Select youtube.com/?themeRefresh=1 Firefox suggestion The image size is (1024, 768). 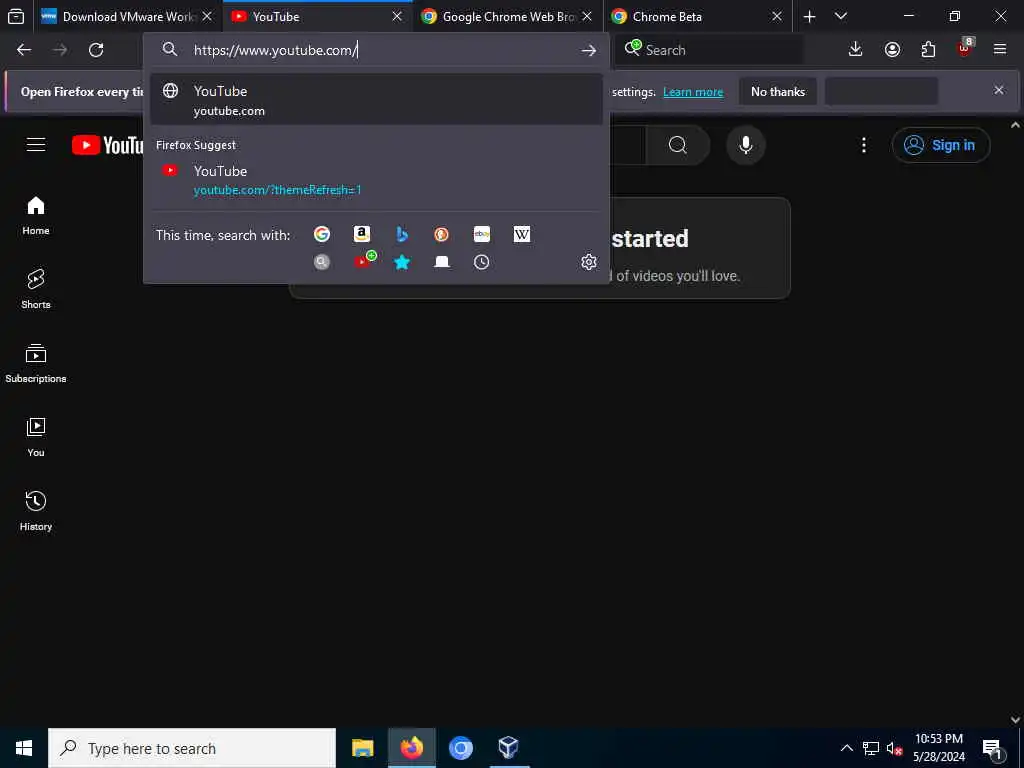(376, 180)
